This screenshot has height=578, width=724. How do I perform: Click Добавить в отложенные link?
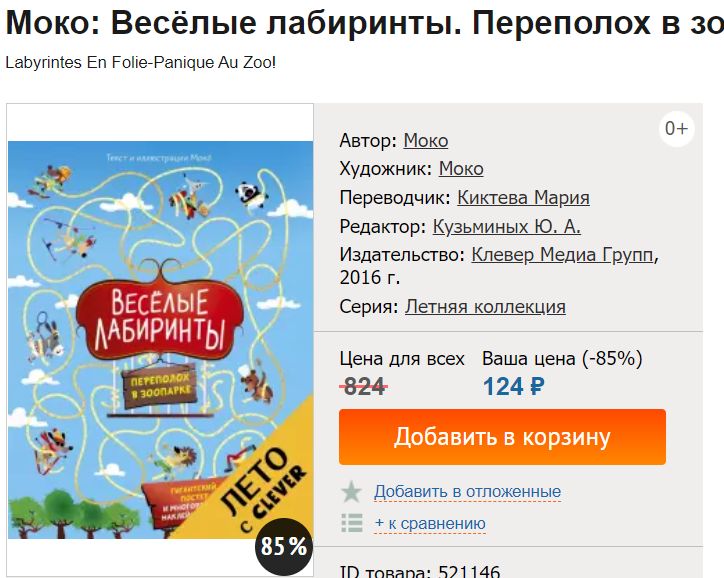click(467, 492)
